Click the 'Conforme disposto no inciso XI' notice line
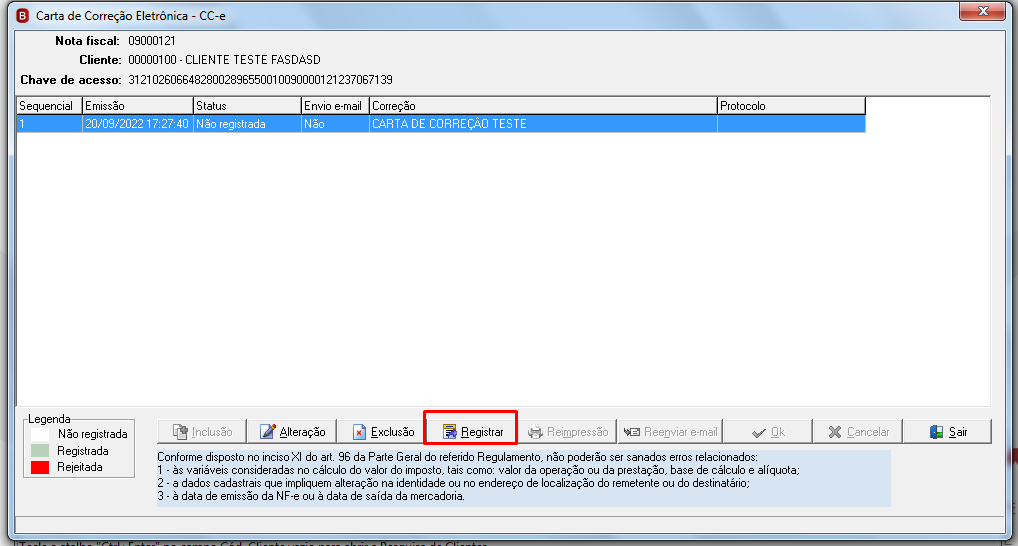The width and height of the screenshot is (1018, 546). pos(457,457)
